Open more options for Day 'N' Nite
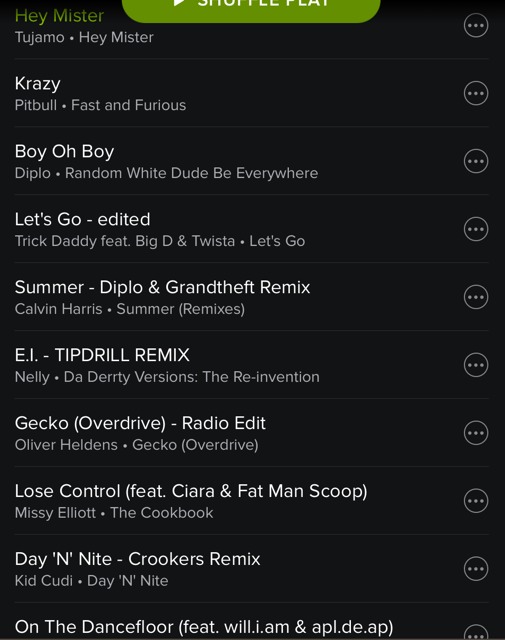Viewport: 505px width, 640px height. (476, 569)
